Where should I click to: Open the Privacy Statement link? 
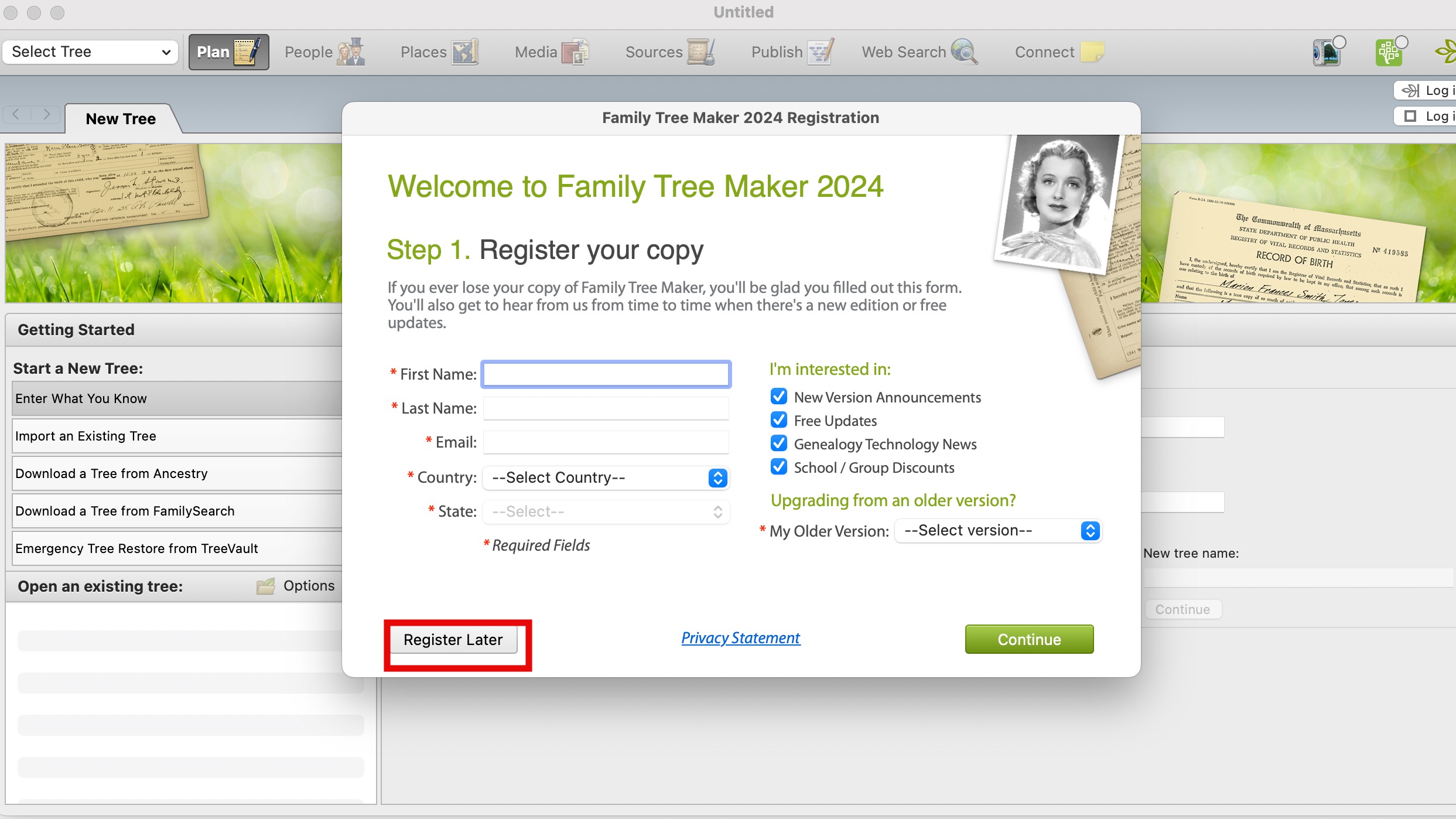(740, 638)
